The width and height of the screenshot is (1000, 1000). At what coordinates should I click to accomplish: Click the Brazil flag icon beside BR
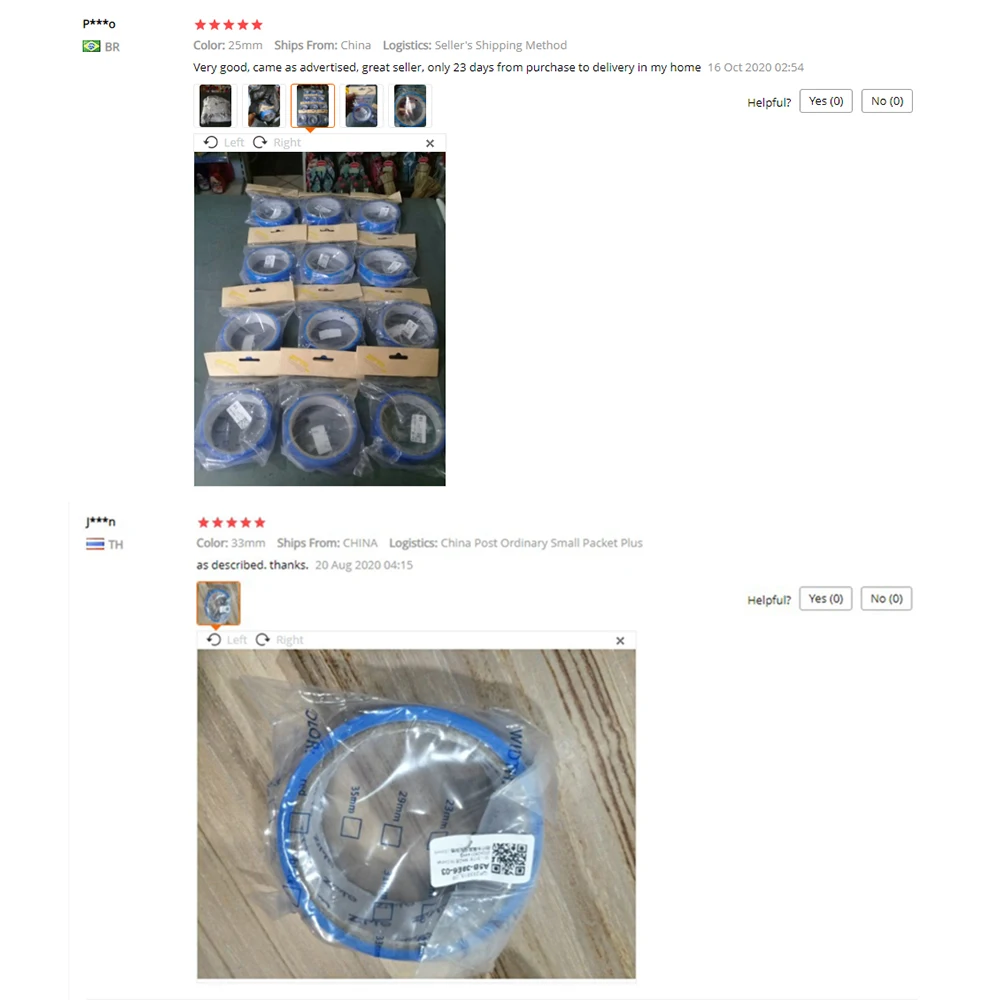click(91, 46)
